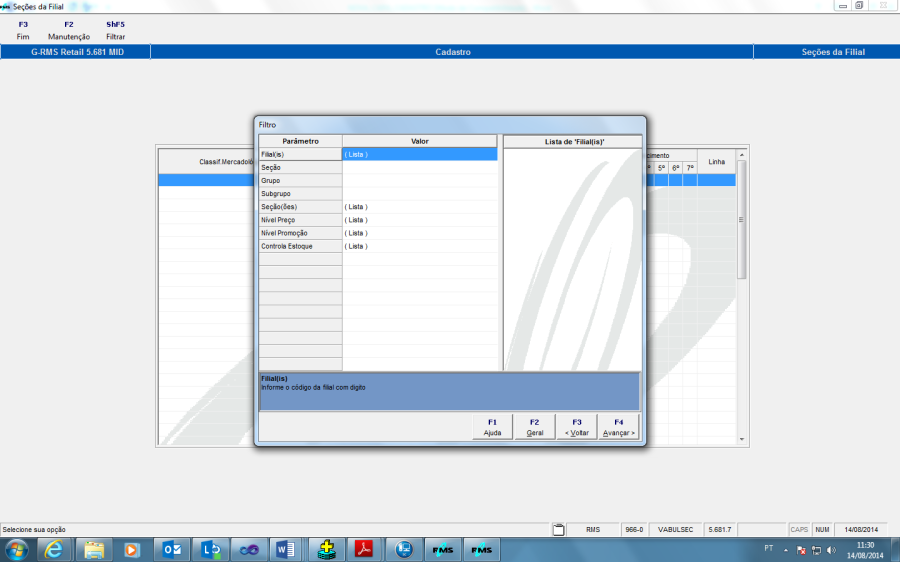Click the F3 Fim toolbar button

point(23,30)
